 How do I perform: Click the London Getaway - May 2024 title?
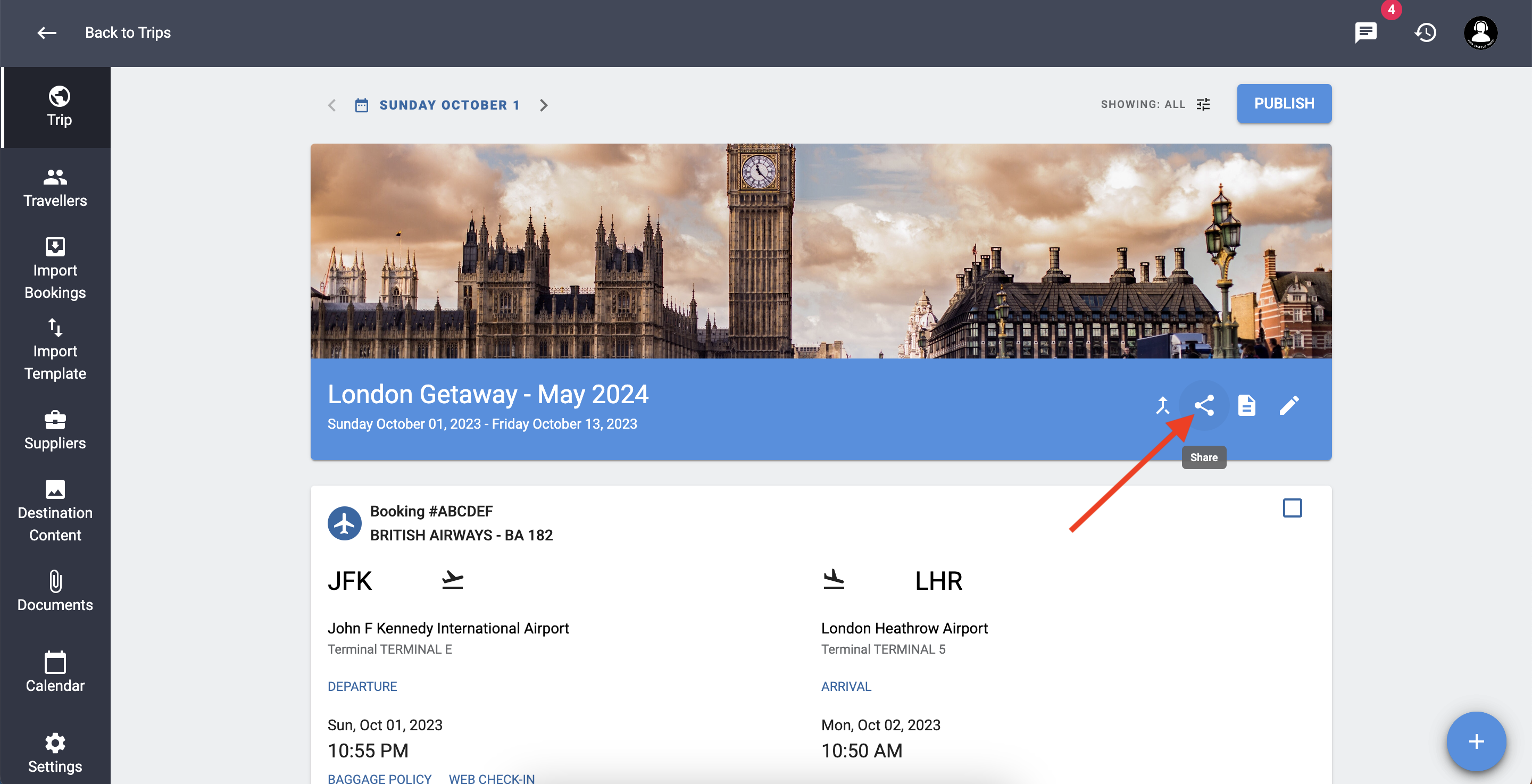tap(488, 394)
